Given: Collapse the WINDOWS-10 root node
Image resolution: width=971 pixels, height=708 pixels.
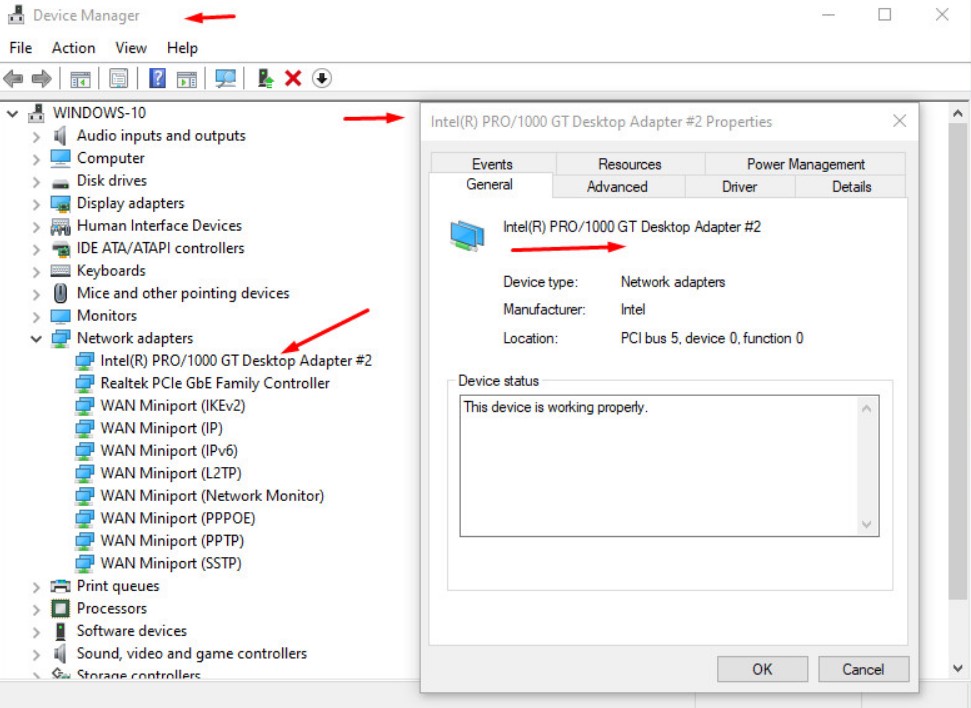Looking at the screenshot, I should pyautogui.click(x=12, y=113).
